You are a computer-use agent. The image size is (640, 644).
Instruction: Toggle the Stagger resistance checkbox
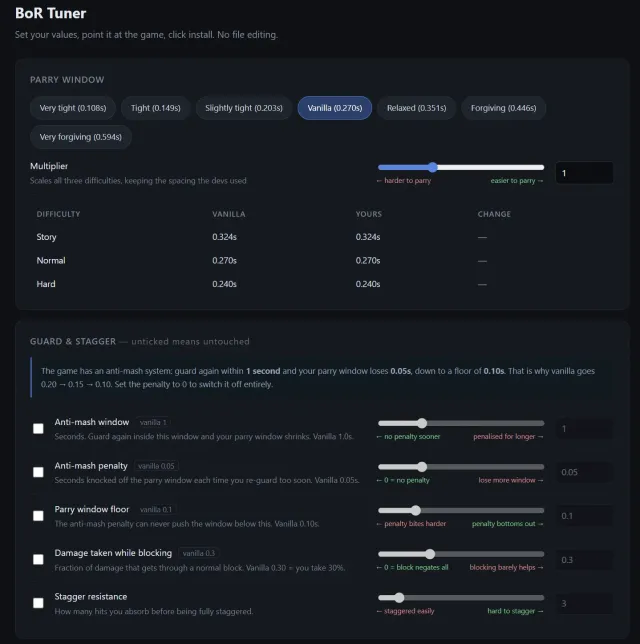pos(38,603)
